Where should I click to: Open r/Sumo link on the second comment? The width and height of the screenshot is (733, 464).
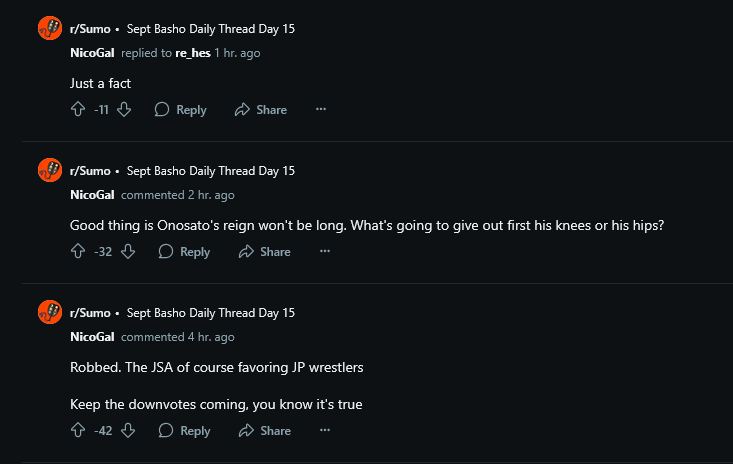point(90,171)
